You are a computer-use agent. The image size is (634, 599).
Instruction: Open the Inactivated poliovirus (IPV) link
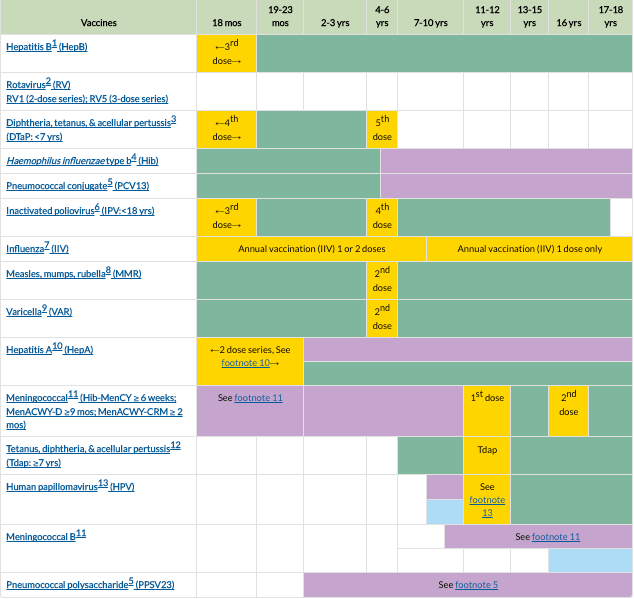(x=80, y=211)
